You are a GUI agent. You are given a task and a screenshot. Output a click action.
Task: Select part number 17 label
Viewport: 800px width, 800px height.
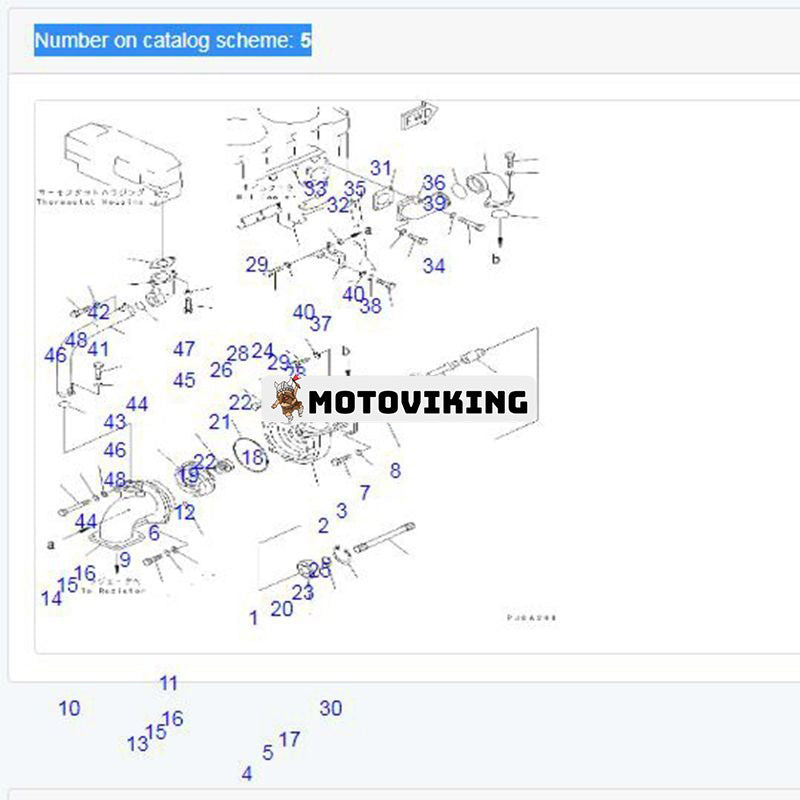[289, 739]
